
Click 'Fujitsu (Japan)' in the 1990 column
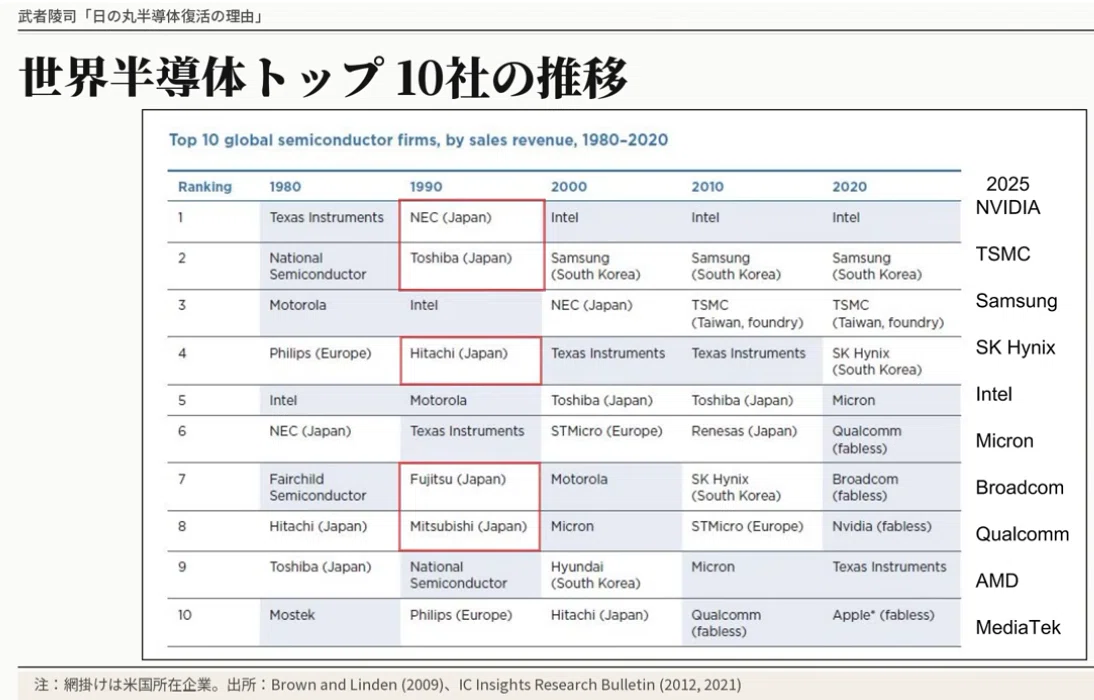pyautogui.click(x=458, y=479)
